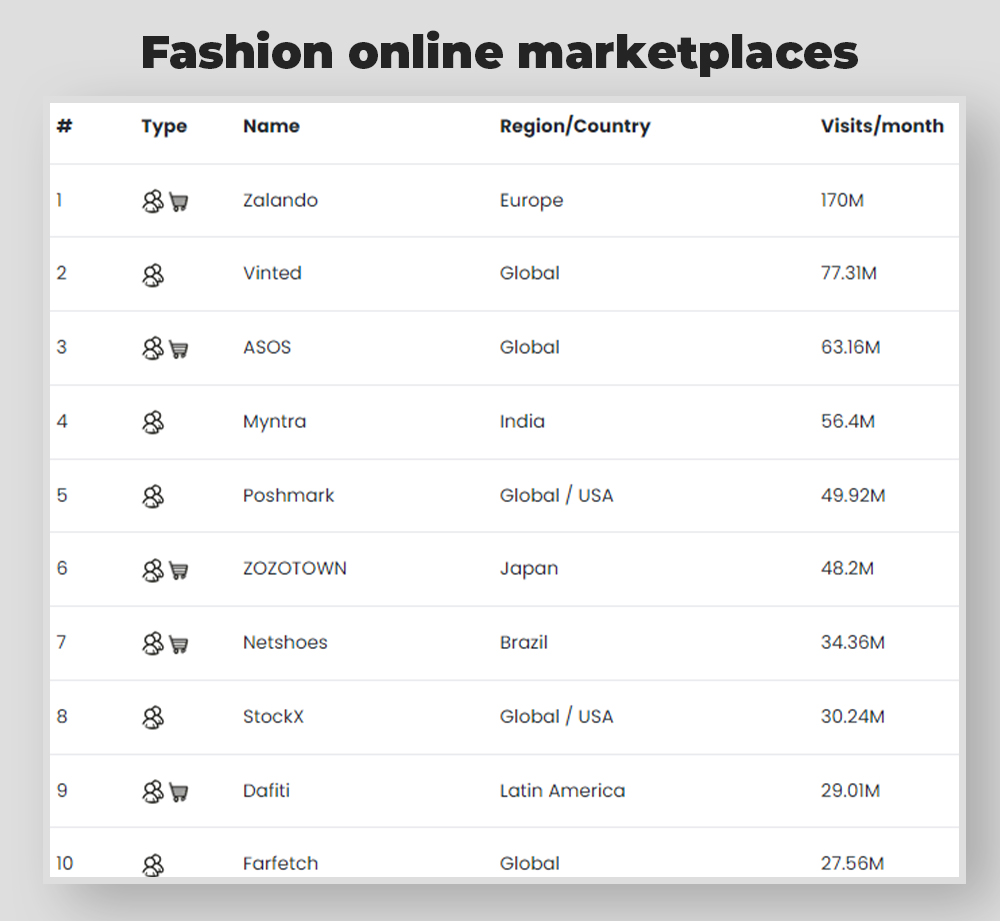Select the Vinted name cell
Viewport: 1000px width, 921px height.
coord(272,273)
